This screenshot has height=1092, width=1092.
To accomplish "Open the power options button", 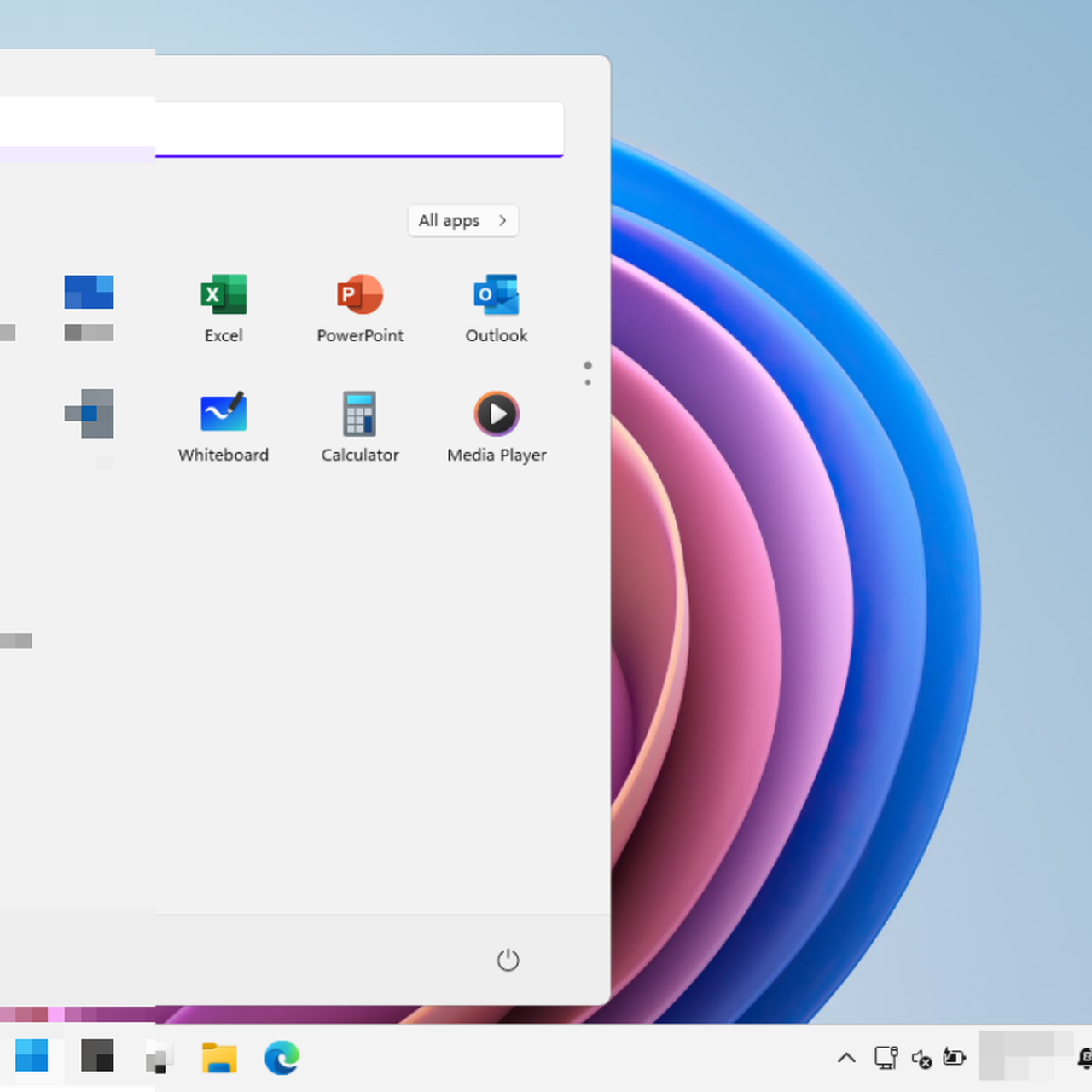I will coord(508,960).
